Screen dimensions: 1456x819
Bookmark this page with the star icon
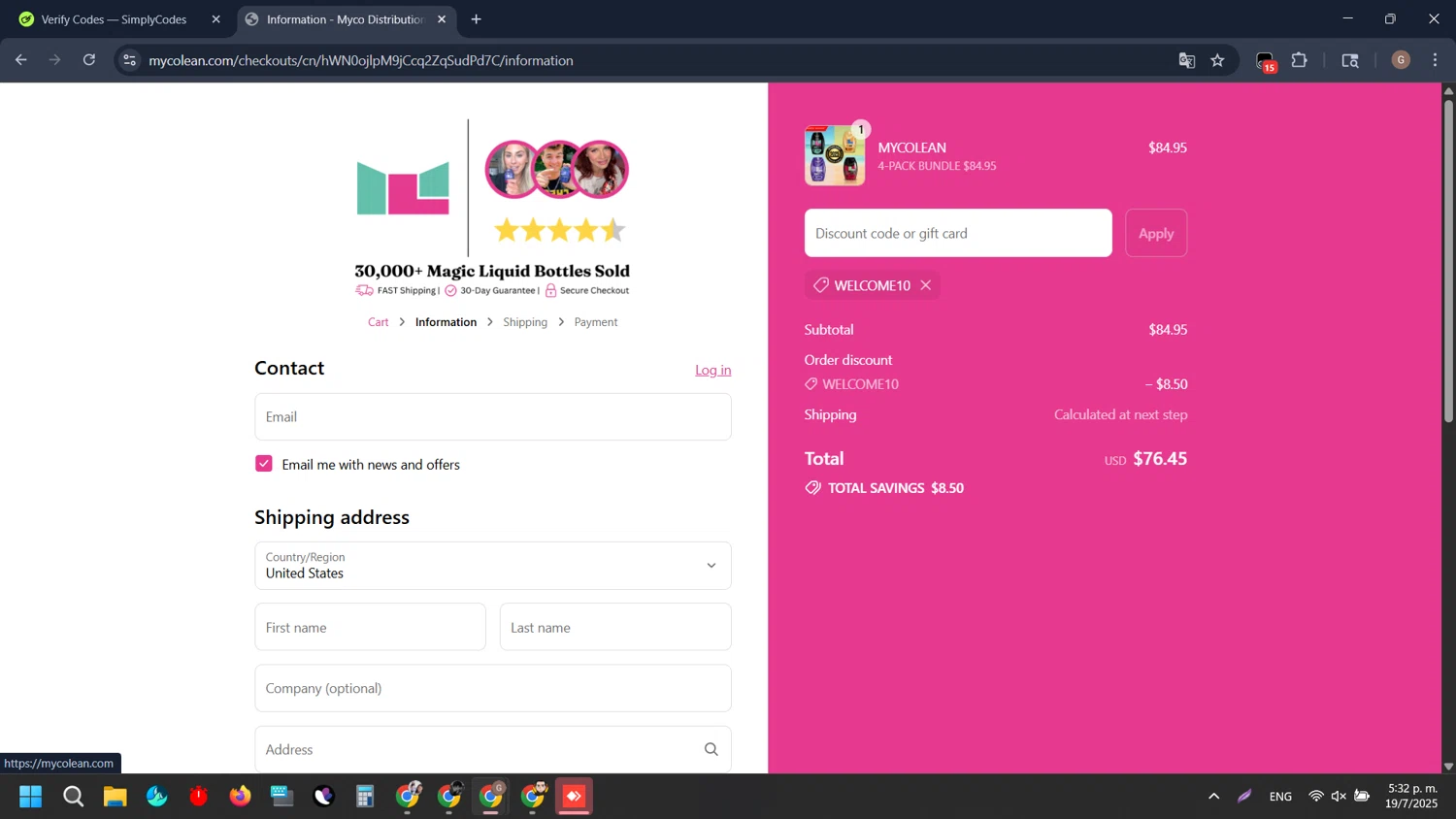(x=1217, y=60)
